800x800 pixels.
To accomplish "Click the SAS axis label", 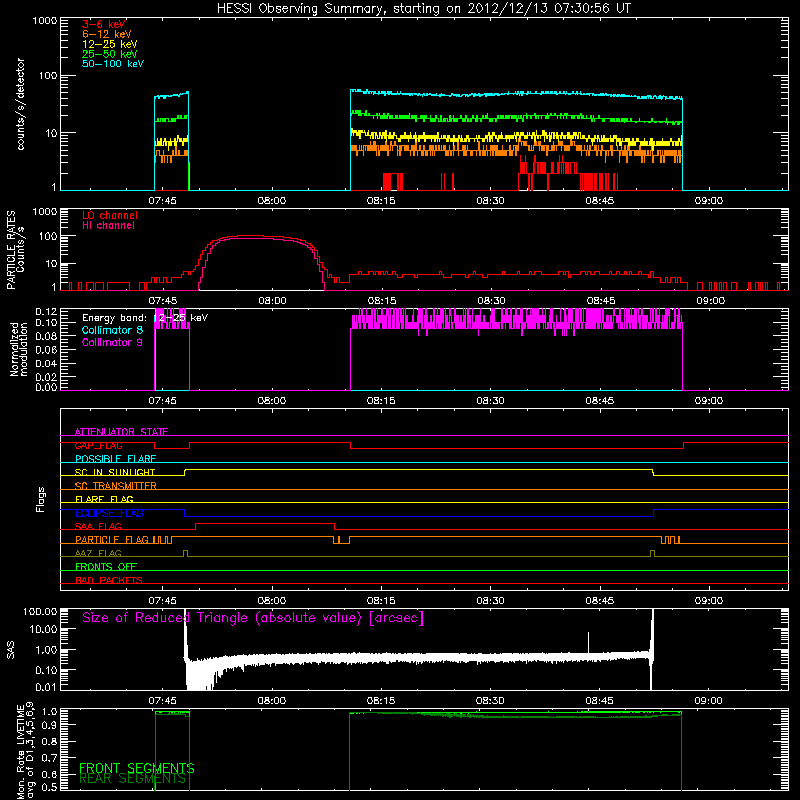I will pyautogui.click(x=11, y=649).
